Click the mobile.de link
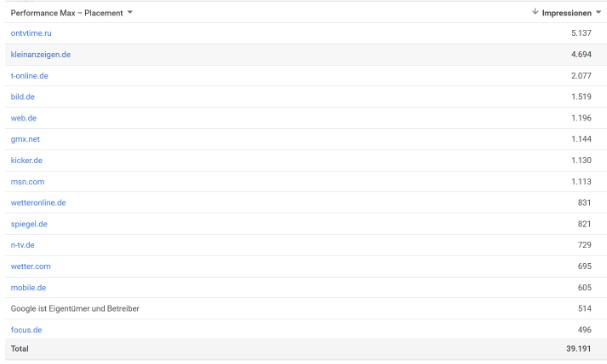Screen dimensions: 607x364 click(x=28, y=288)
